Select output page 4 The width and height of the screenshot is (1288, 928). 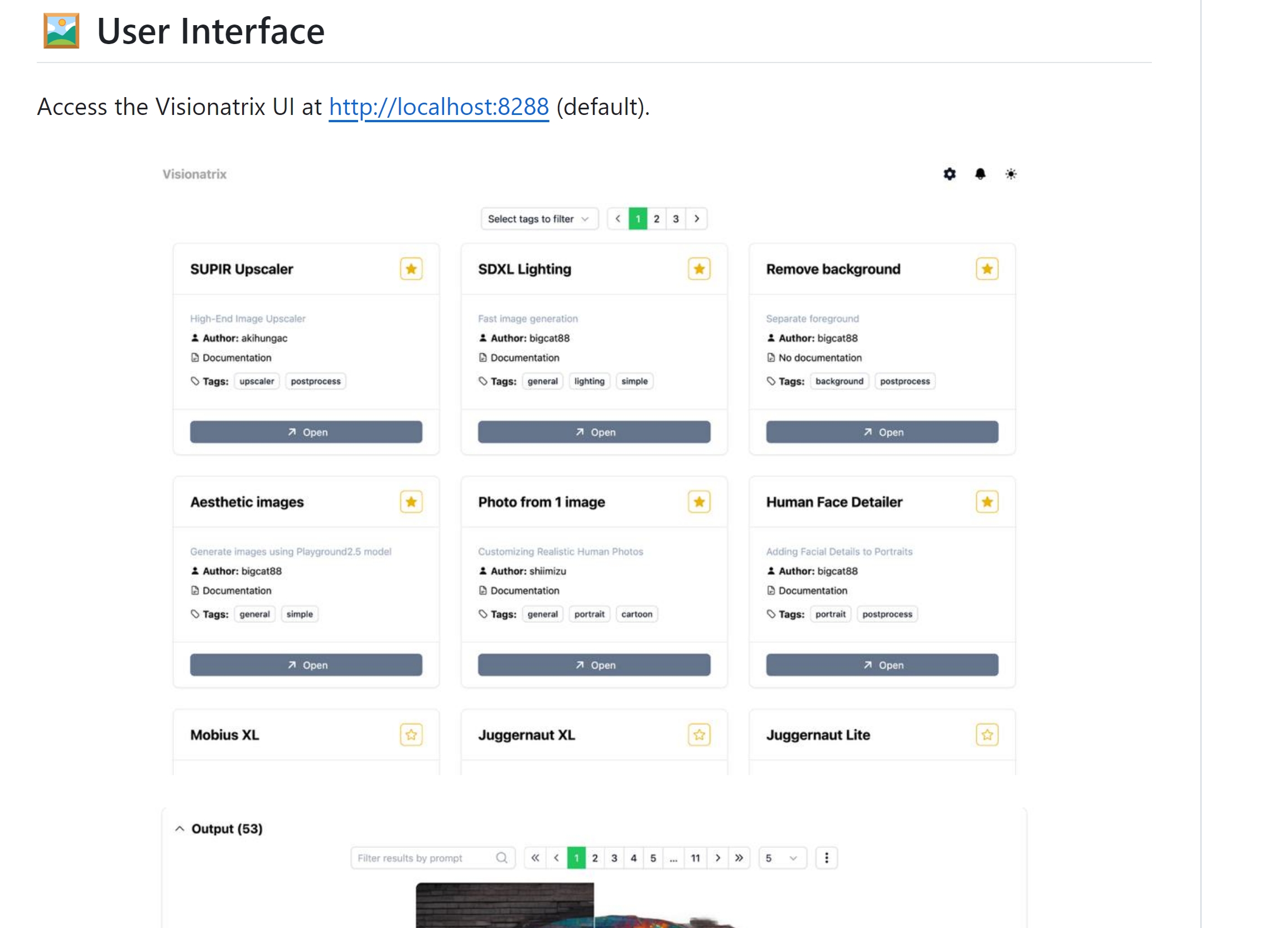pos(634,858)
